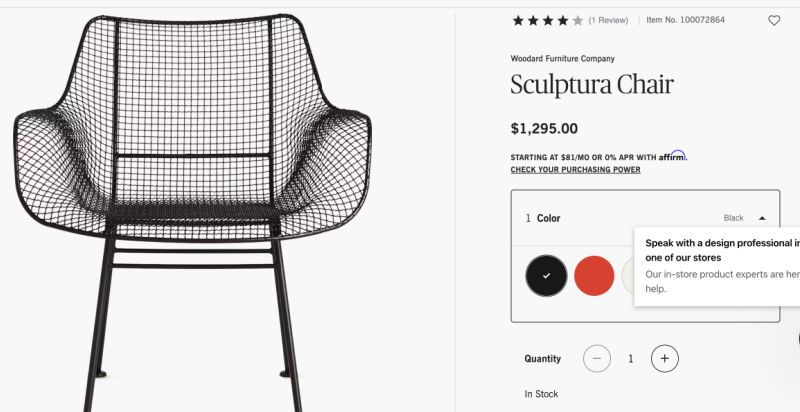Click the quantity value field
This screenshot has width=800, height=412.
pyautogui.click(x=631, y=359)
